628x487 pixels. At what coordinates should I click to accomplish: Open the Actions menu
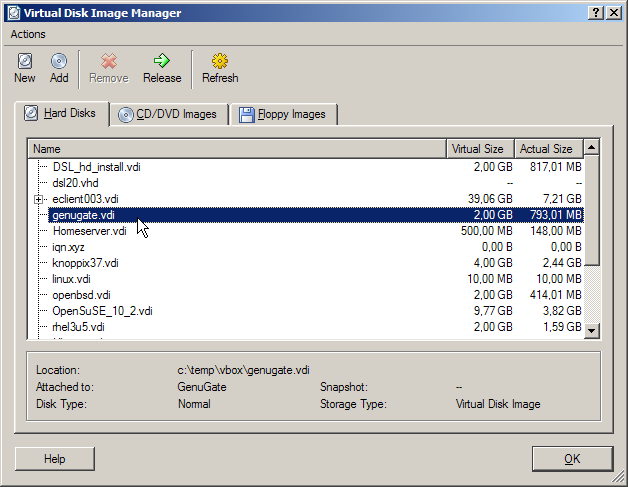(x=28, y=34)
